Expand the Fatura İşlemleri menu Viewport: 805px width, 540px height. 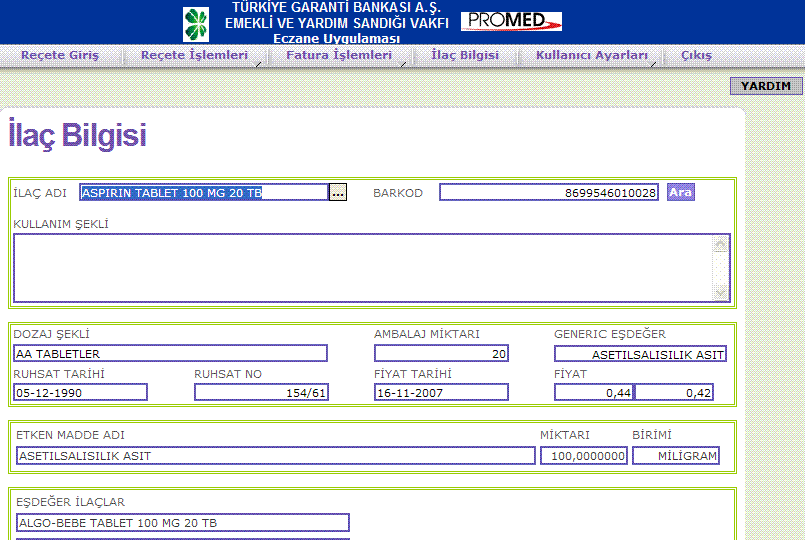click(x=339, y=56)
